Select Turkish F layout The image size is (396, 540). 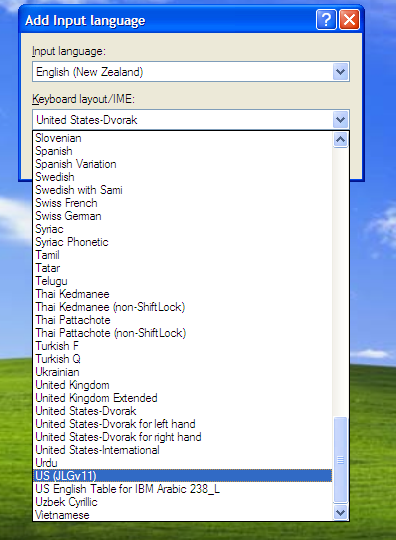[x=183, y=346]
